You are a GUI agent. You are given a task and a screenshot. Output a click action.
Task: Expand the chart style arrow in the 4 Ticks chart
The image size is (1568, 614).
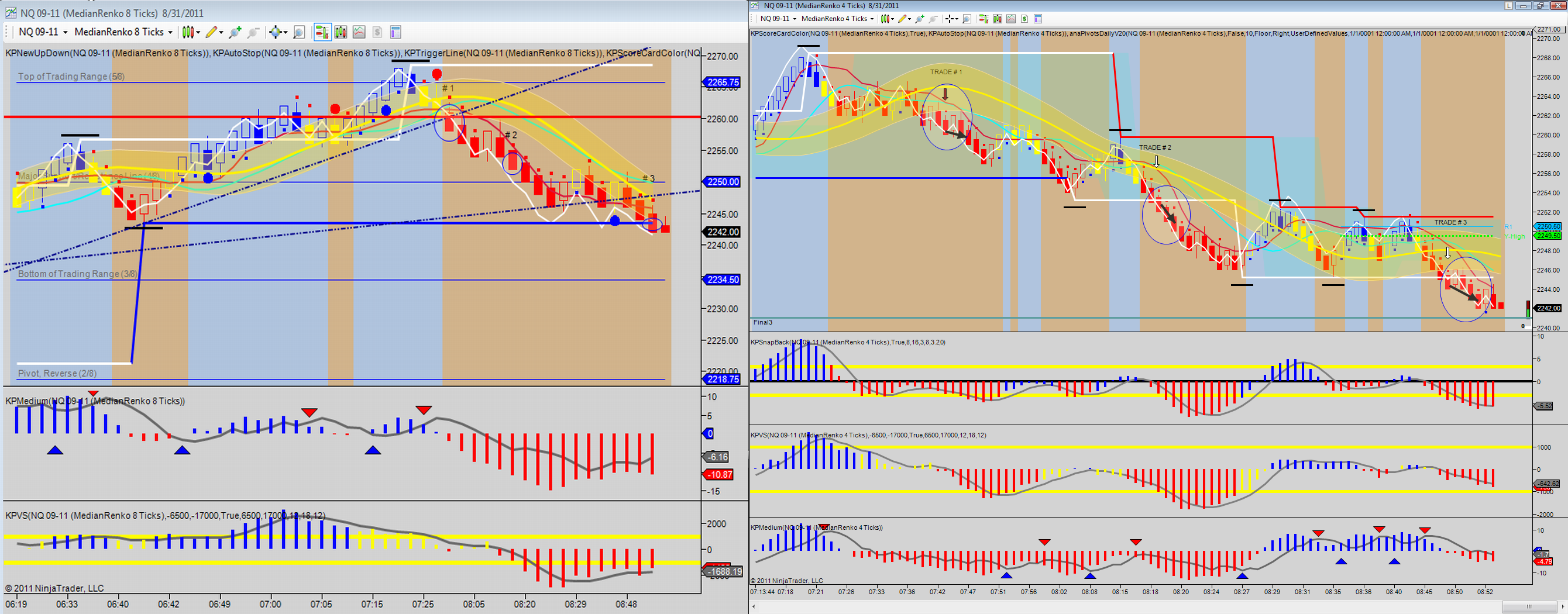(x=893, y=19)
